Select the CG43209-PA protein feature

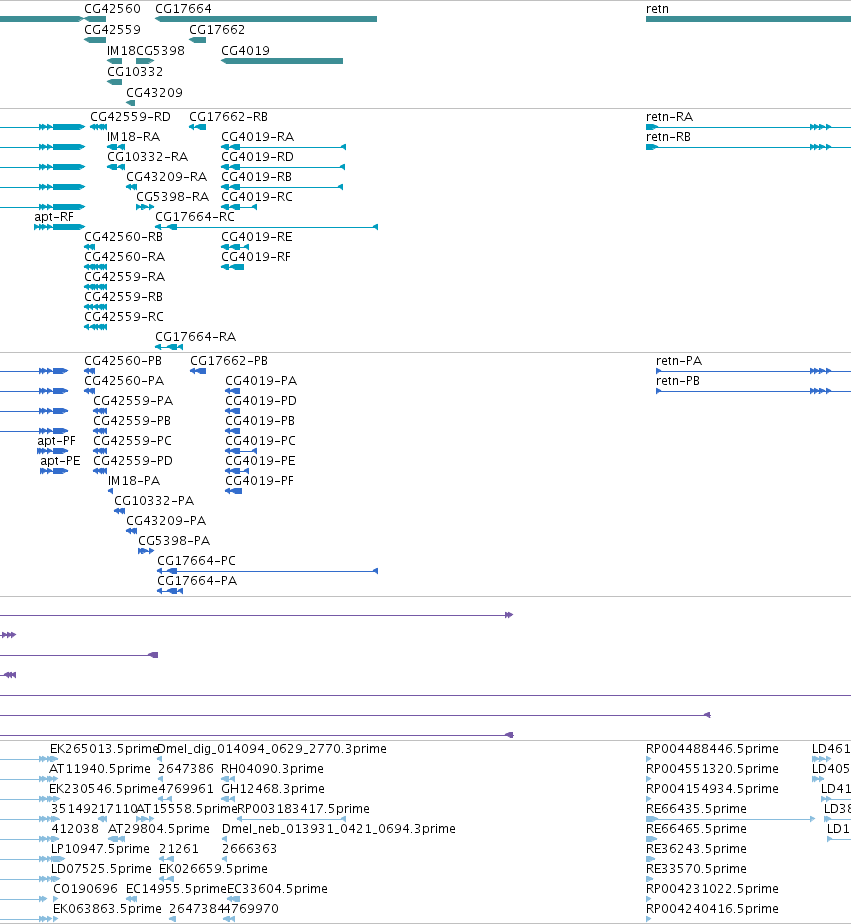click(x=131, y=531)
